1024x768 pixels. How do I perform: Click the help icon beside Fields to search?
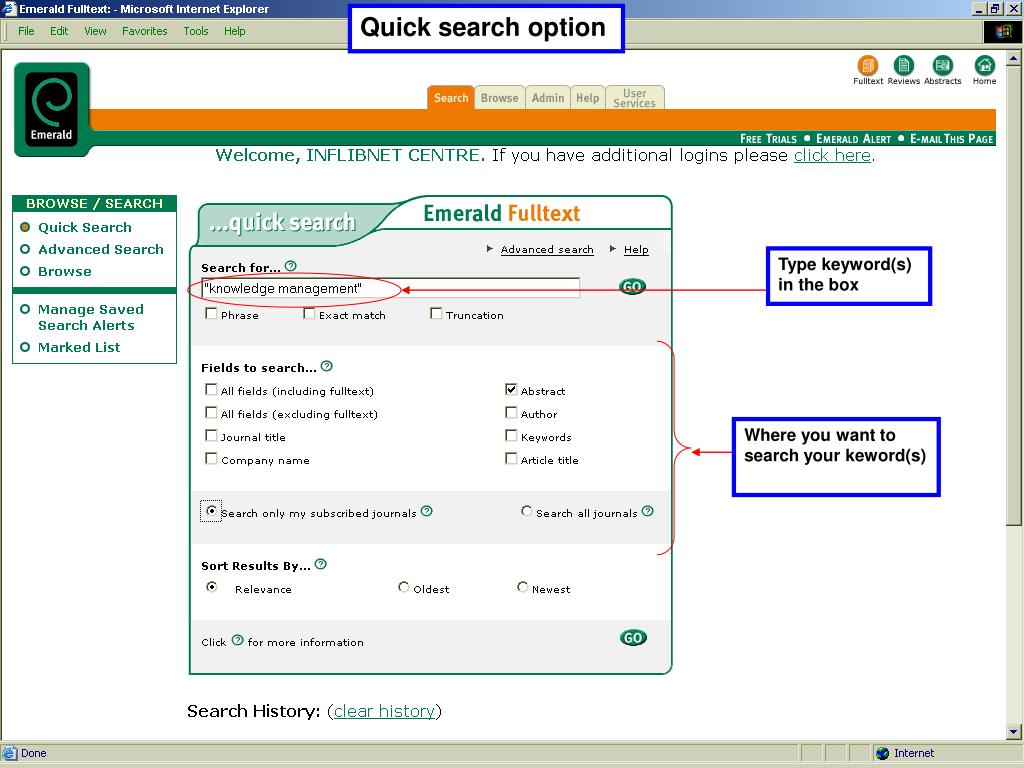[x=327, y=366]
